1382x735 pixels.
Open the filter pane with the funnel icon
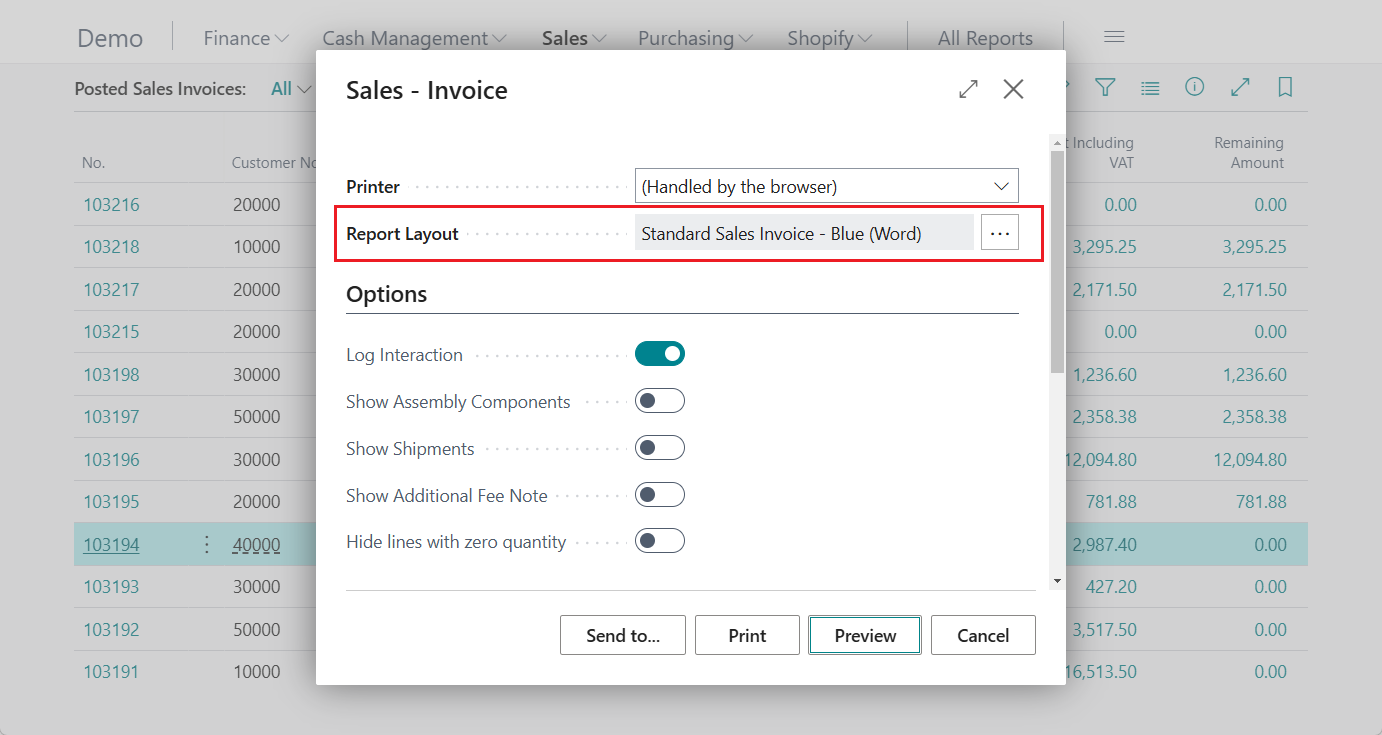(x=1105, y=88)
